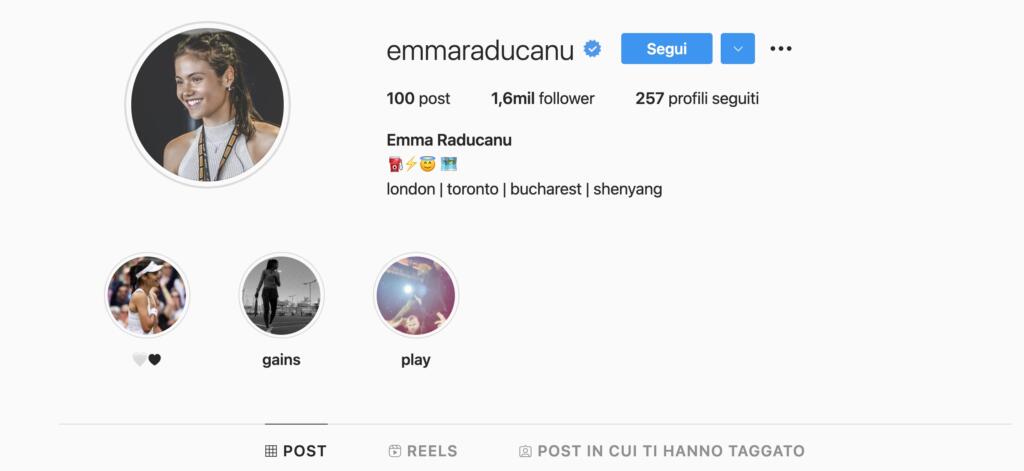Expand the suggested accounts chevron dropdown
The width and height of the screenshot is (1024, 471).
pyautogui.click(x=737, y=48)
